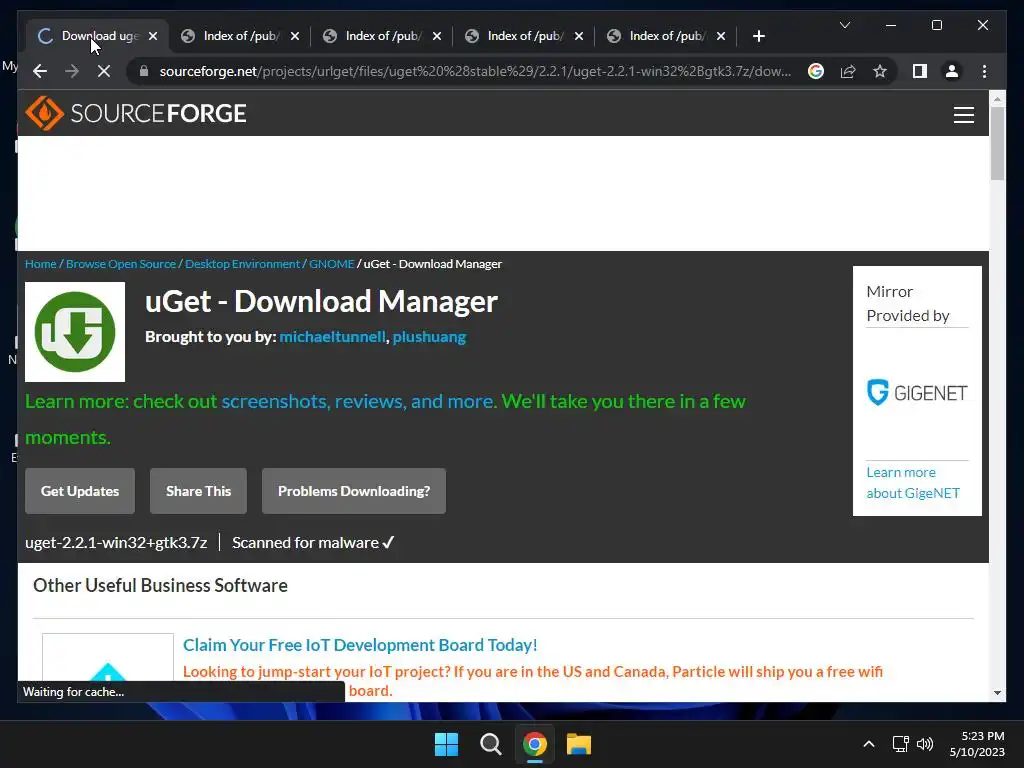Open the Chrome three-dot menu
The height and width of the screenshot is (768, 1024).
click(x=984, y=71)
